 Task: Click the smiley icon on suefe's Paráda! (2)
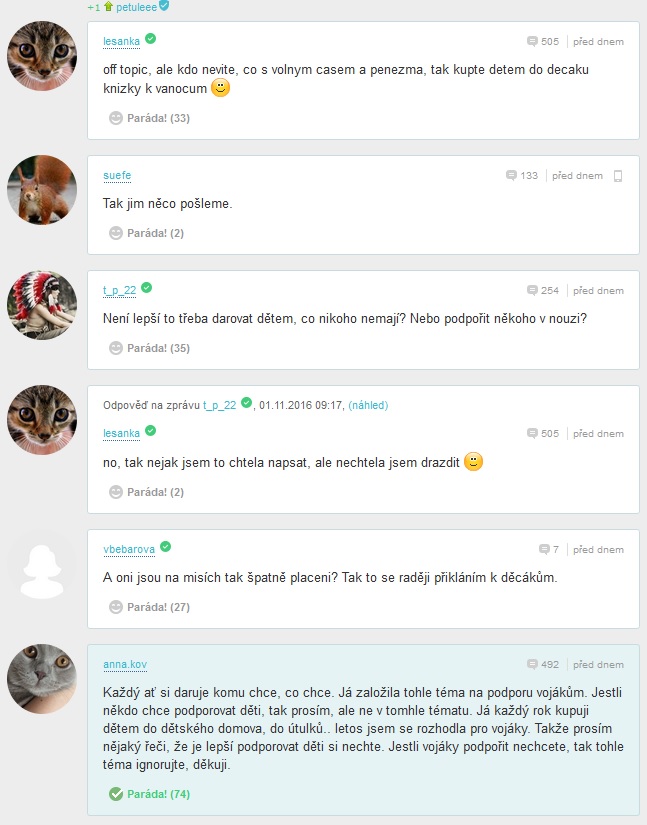[115, 233]
